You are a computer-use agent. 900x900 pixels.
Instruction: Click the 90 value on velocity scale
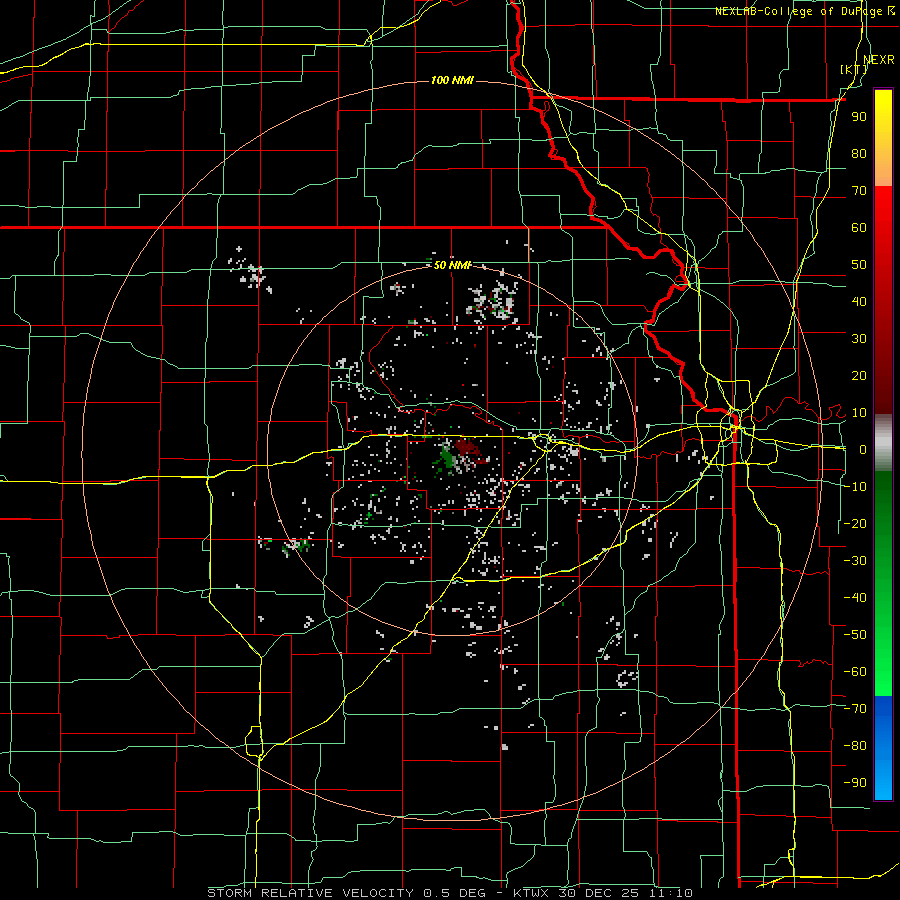coord(859,117)
